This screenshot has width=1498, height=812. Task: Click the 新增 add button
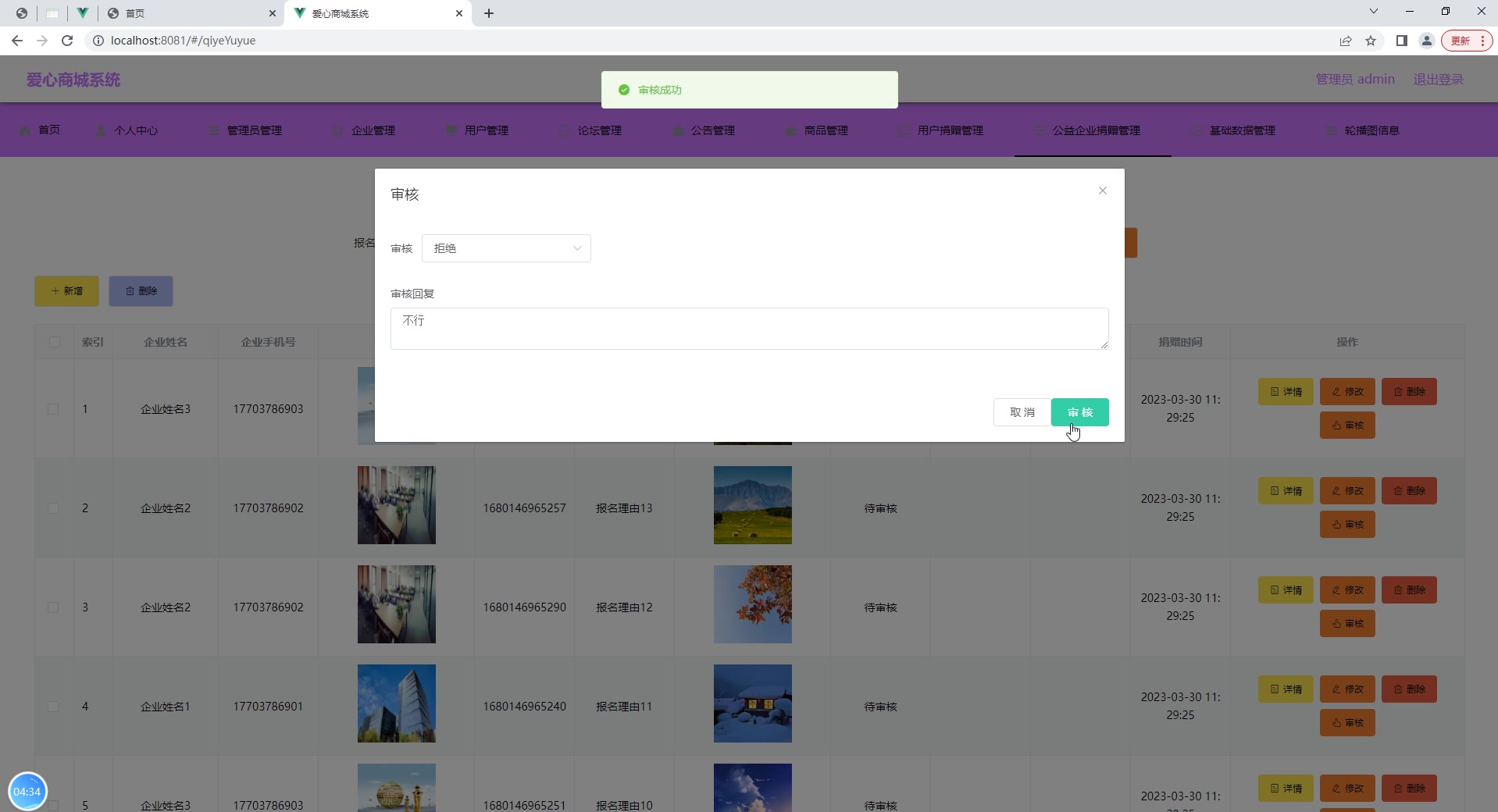(66, 291)
